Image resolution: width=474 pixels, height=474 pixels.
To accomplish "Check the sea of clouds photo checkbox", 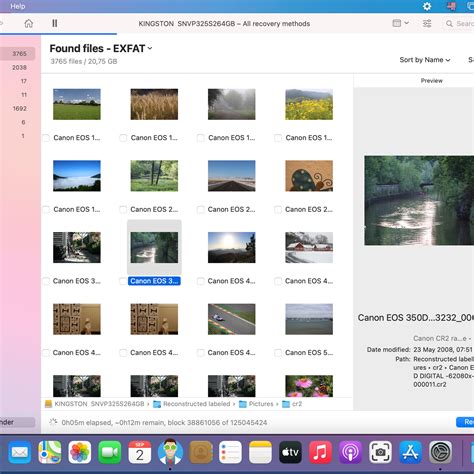I will click(x=46, y=209).
